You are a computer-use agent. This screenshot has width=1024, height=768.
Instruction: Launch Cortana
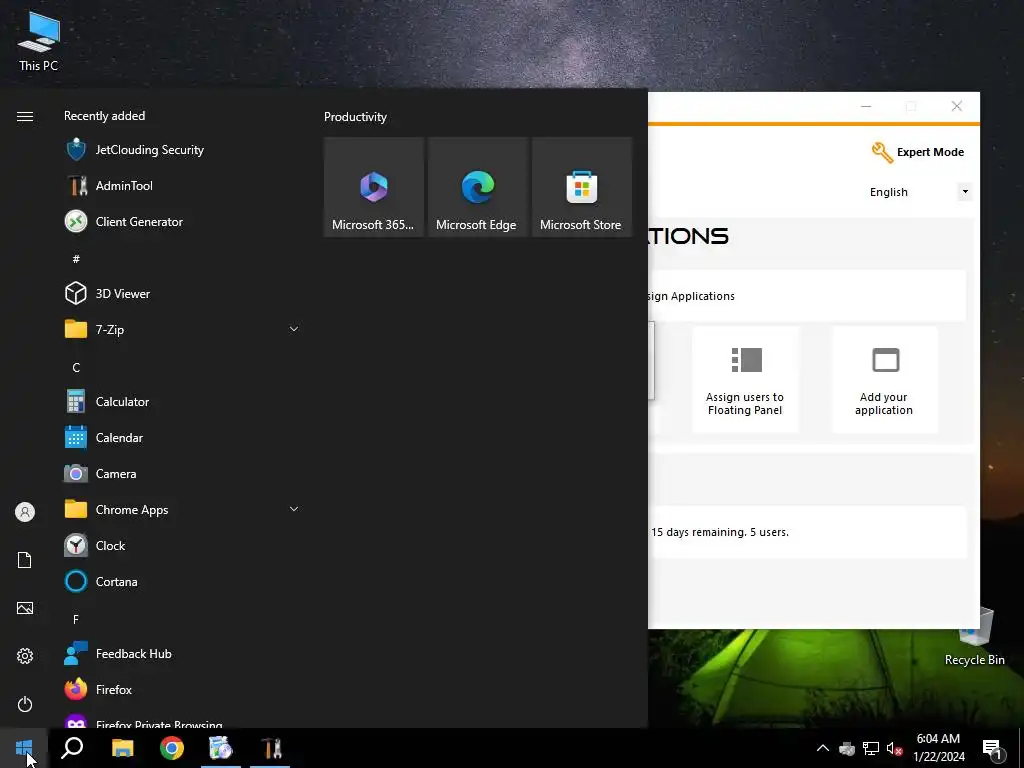[x=182, y=581]
